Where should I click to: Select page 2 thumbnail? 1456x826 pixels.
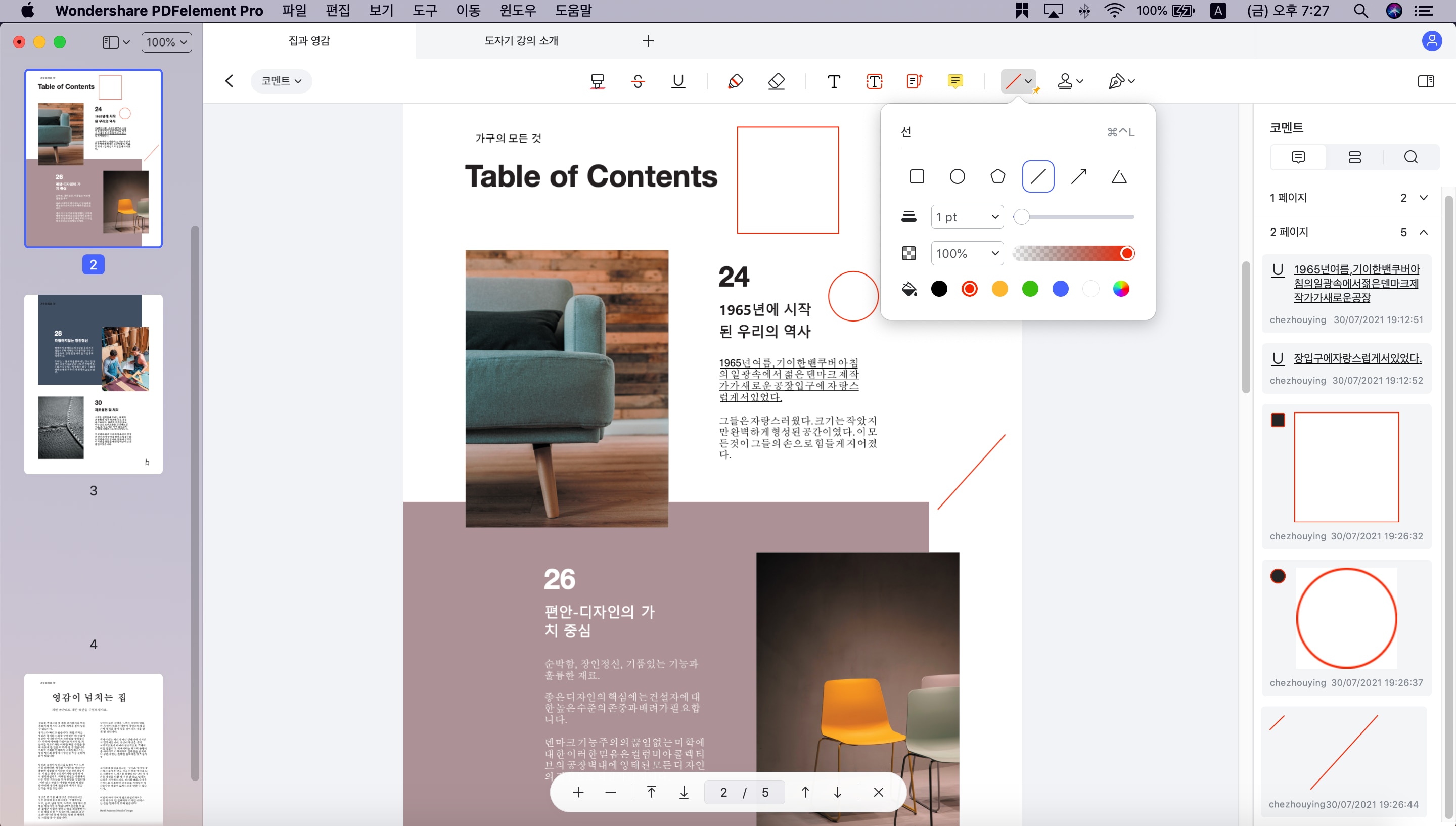coord(94,159)
